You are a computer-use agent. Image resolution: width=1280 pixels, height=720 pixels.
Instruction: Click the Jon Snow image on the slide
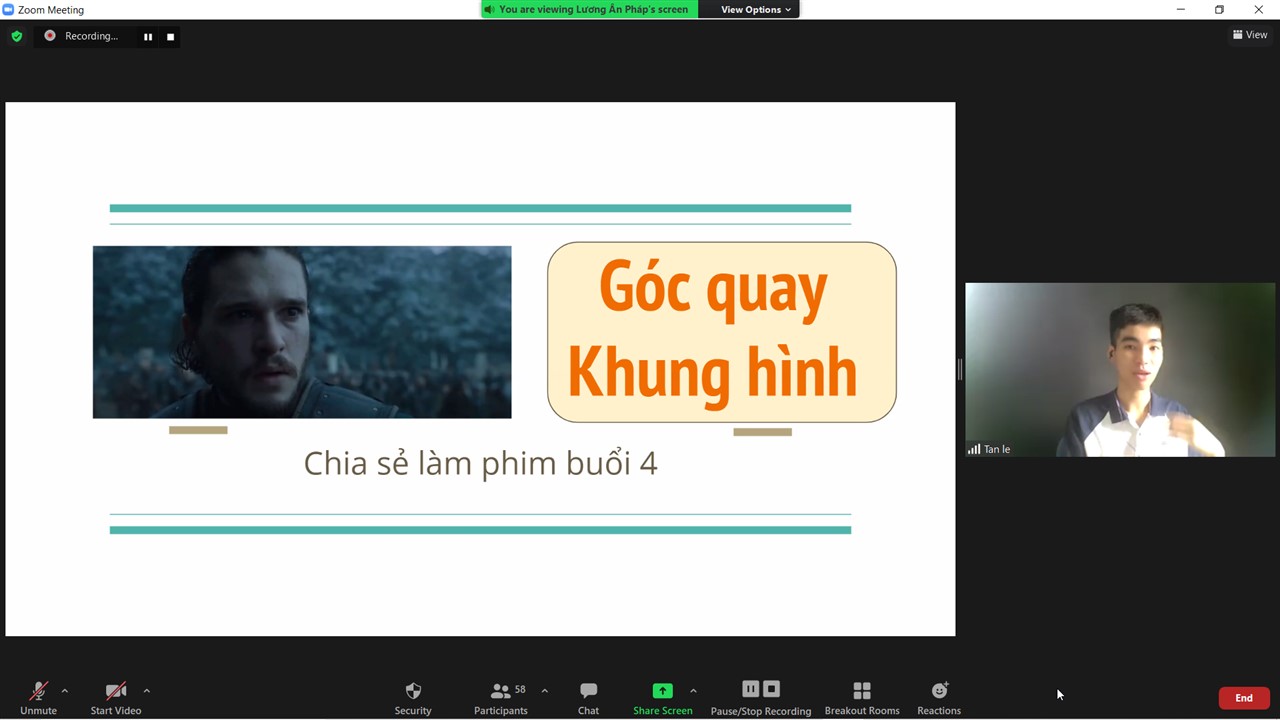(302, 332)
